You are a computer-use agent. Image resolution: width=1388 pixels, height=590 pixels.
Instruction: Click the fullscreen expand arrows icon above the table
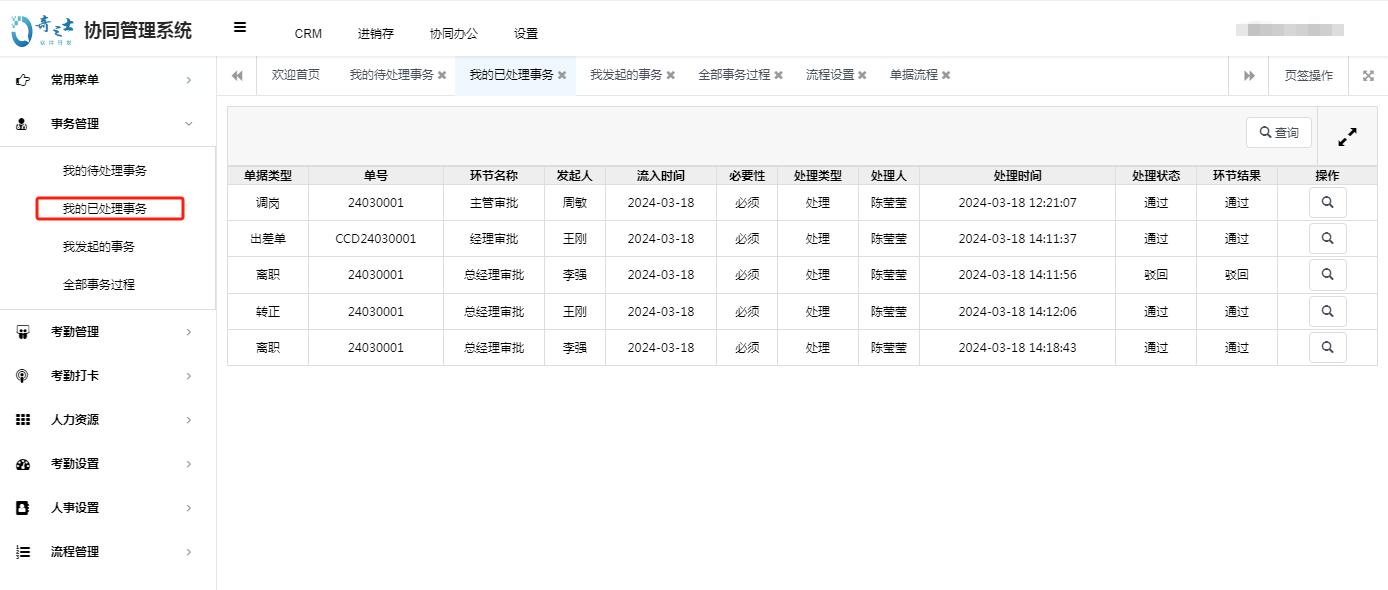point(1347,135)
